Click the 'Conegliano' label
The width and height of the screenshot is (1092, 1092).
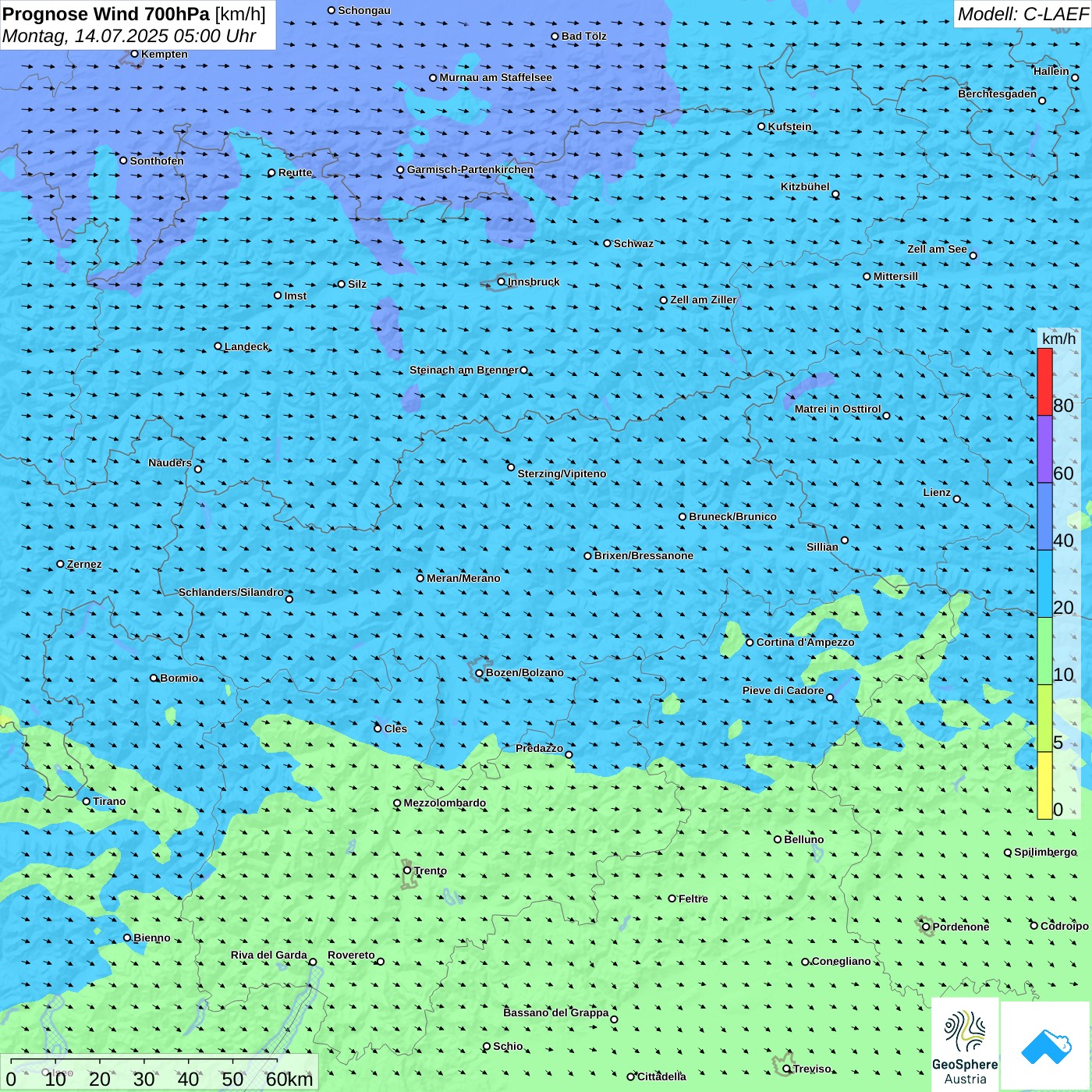(841, 961)
